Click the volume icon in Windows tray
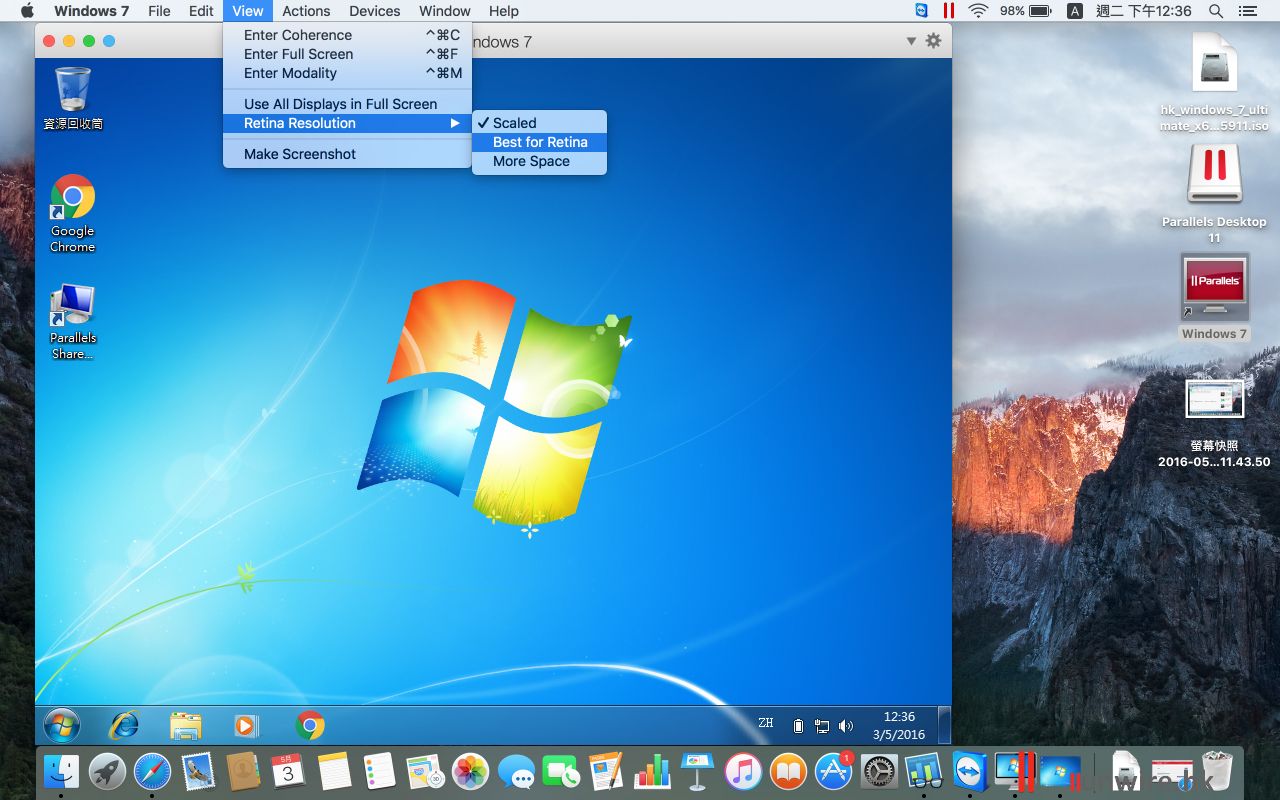1280x800 pixels. [x=846, y=726]
